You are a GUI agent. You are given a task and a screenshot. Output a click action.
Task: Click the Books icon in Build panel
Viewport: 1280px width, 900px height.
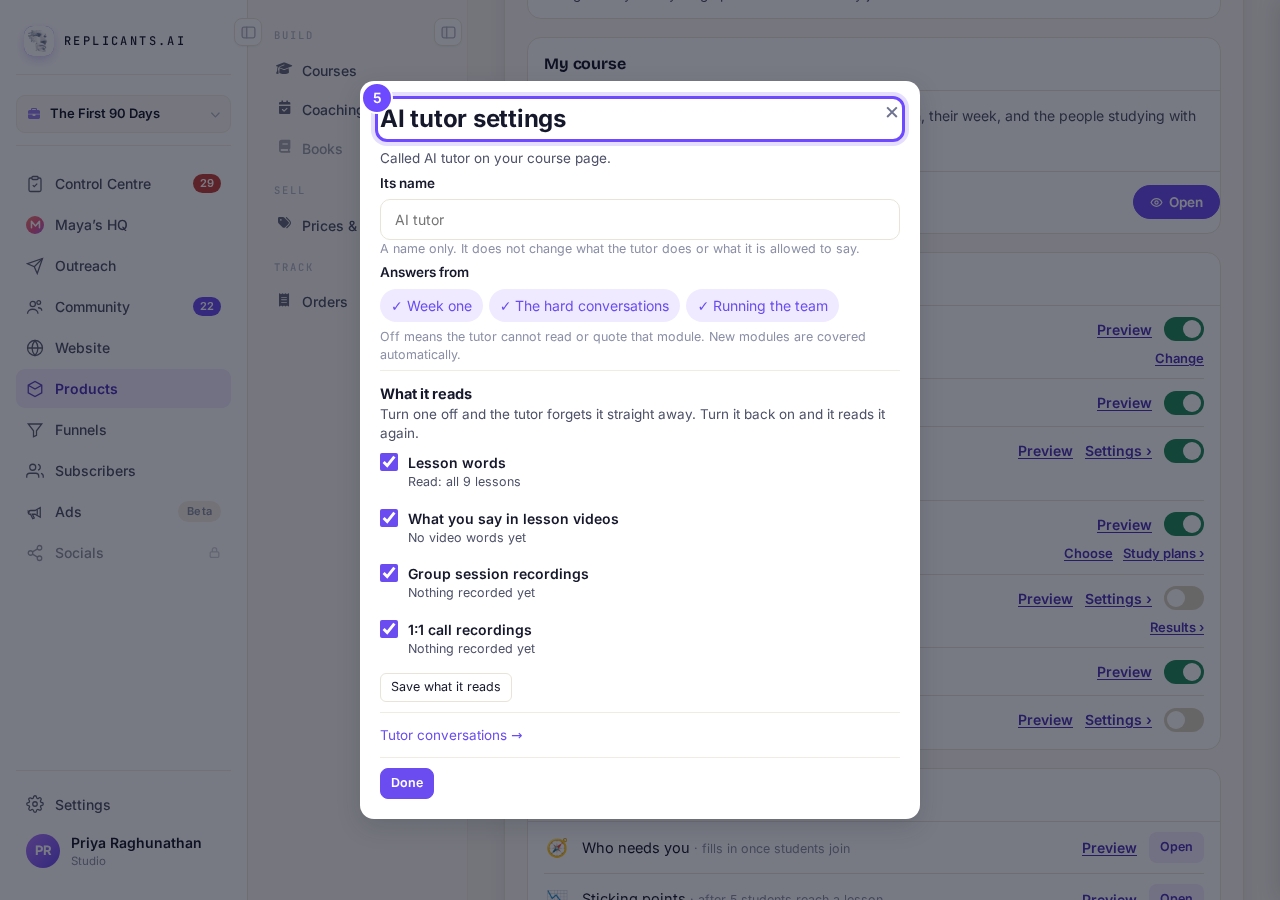pos(285,148)
